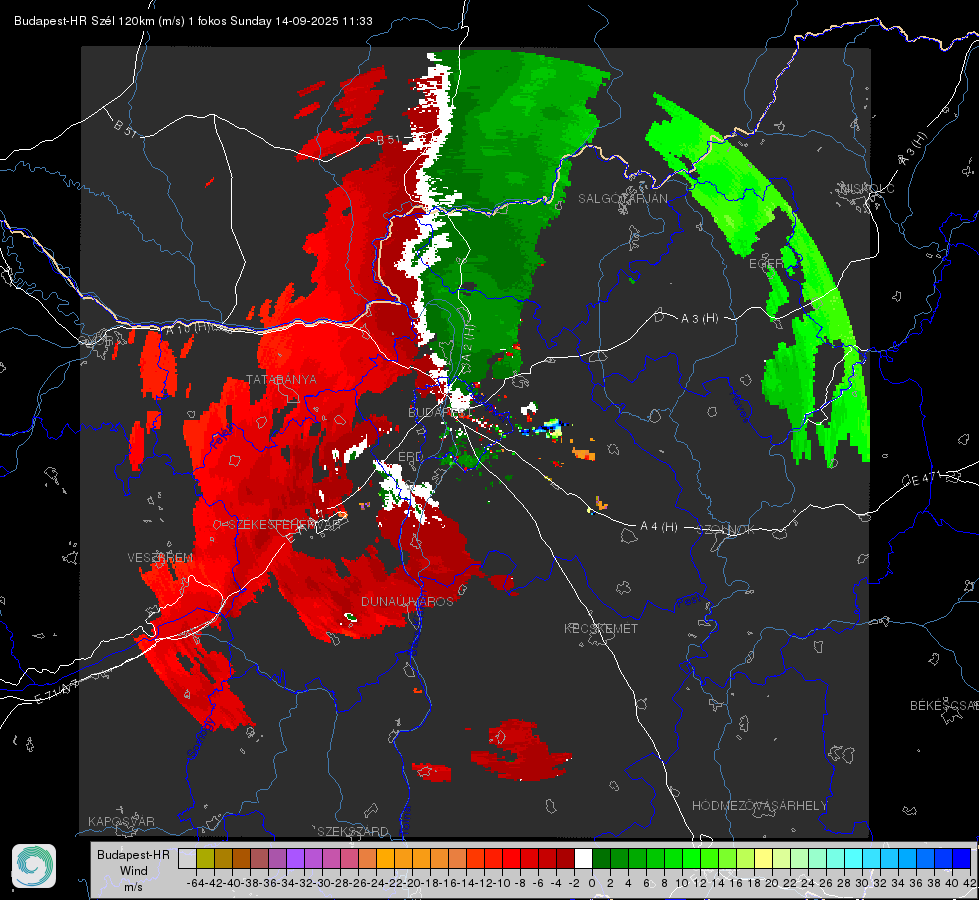Screen dimensions: 979x900
Task: Select the lime swatch between 14 and 16
Action: pos(727,858)
